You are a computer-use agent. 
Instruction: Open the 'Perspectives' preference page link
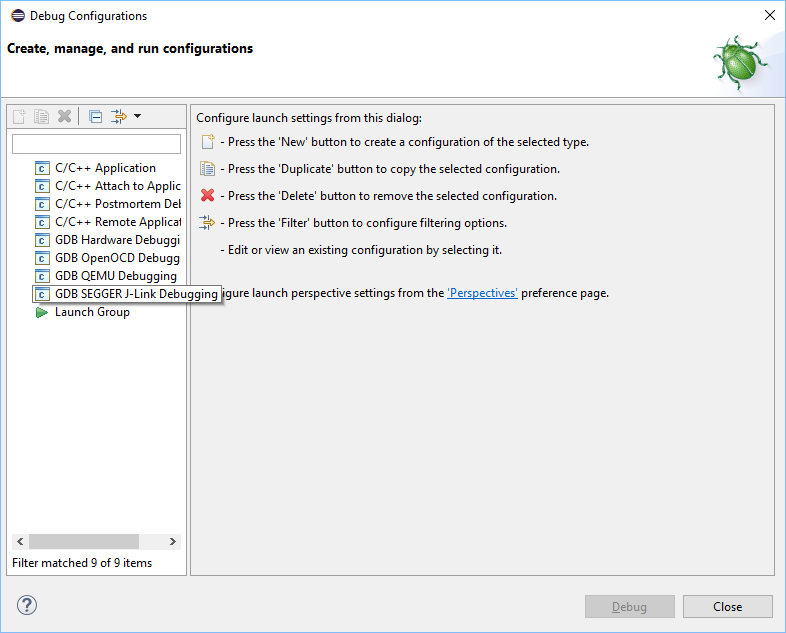click(482, 293)
